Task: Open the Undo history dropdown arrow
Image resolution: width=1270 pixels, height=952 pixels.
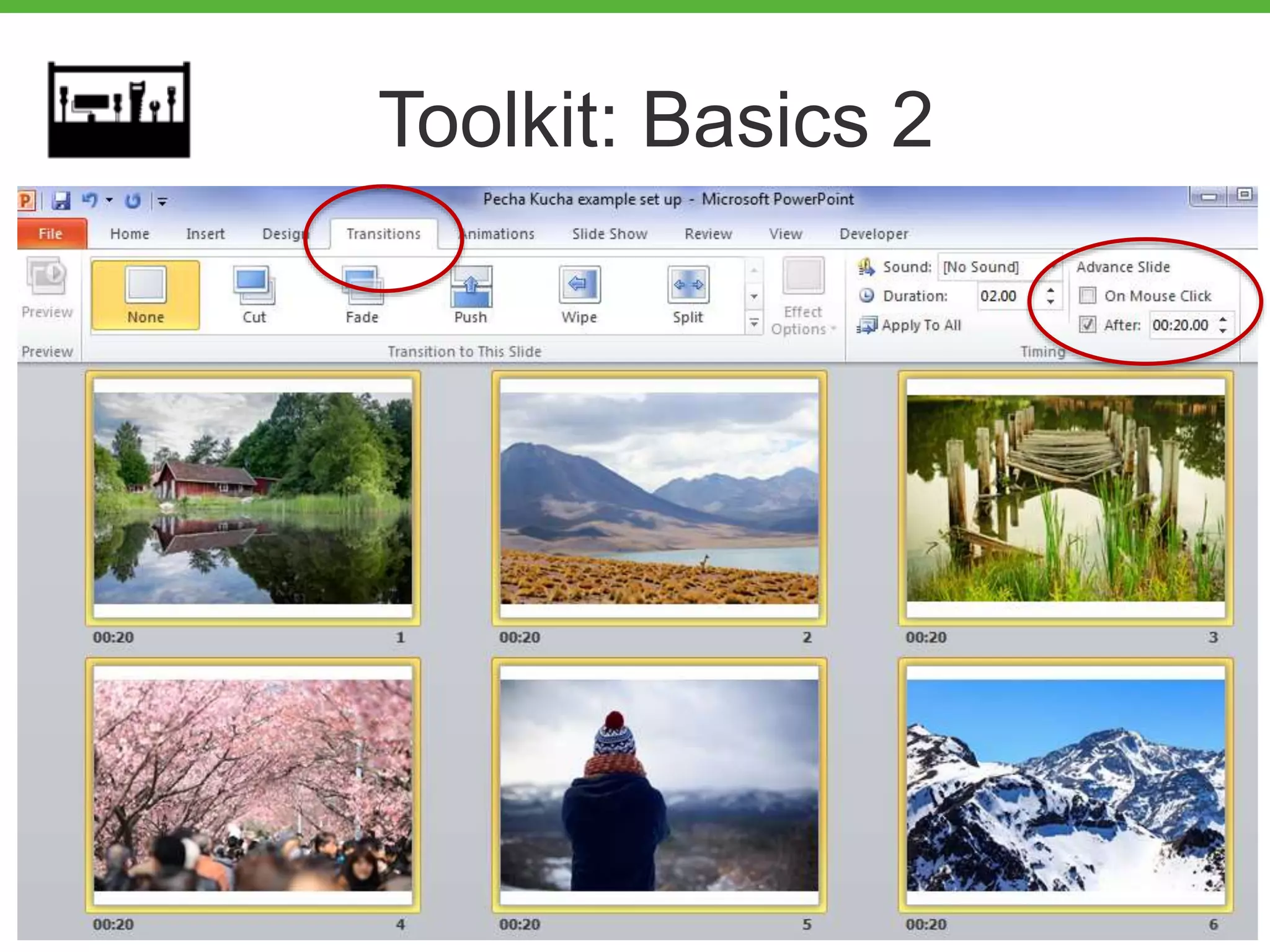Action: pyautogui.click(x=109, y=200)
